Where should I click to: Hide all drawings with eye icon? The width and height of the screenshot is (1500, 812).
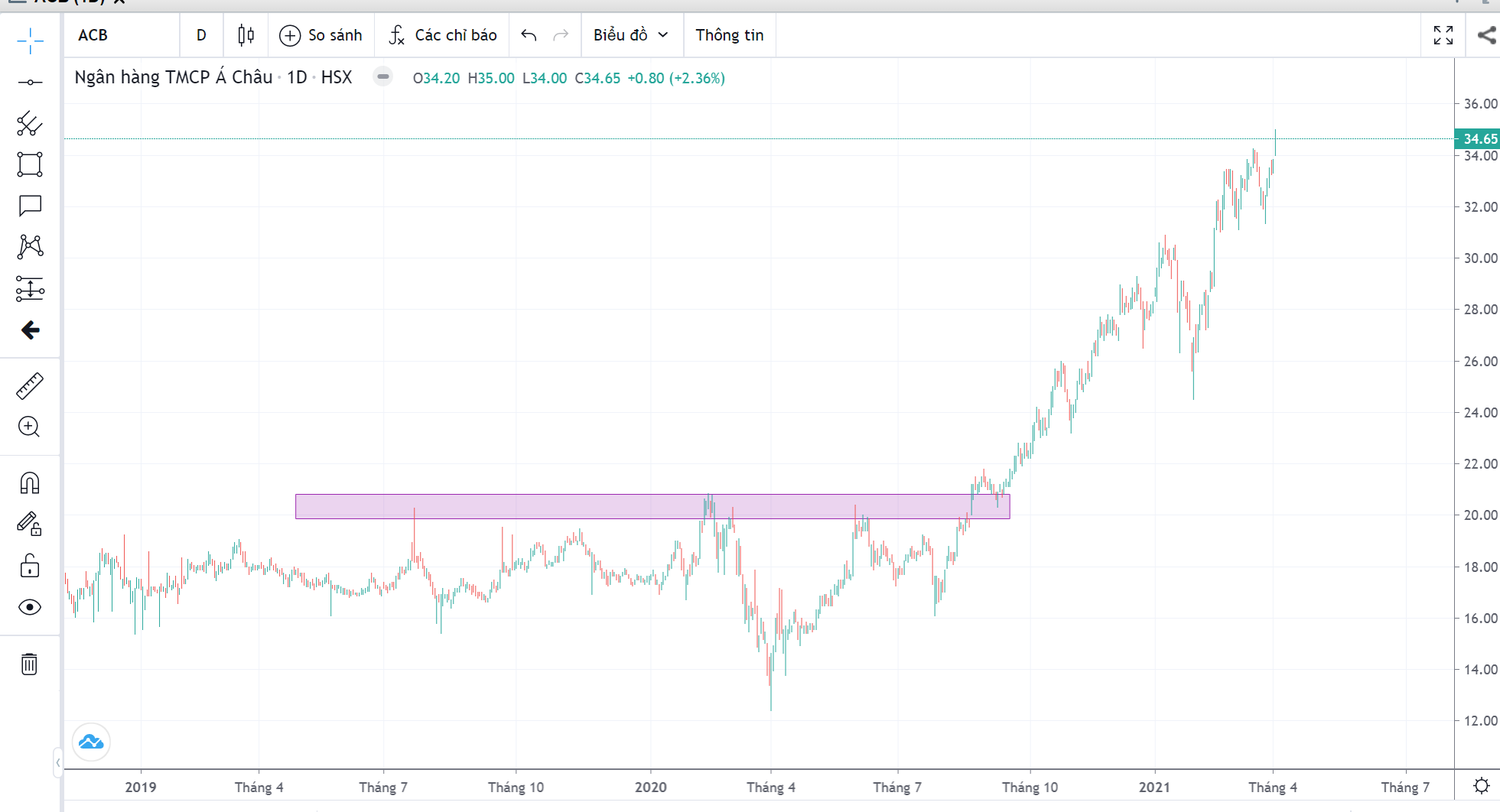coord(30,607)
